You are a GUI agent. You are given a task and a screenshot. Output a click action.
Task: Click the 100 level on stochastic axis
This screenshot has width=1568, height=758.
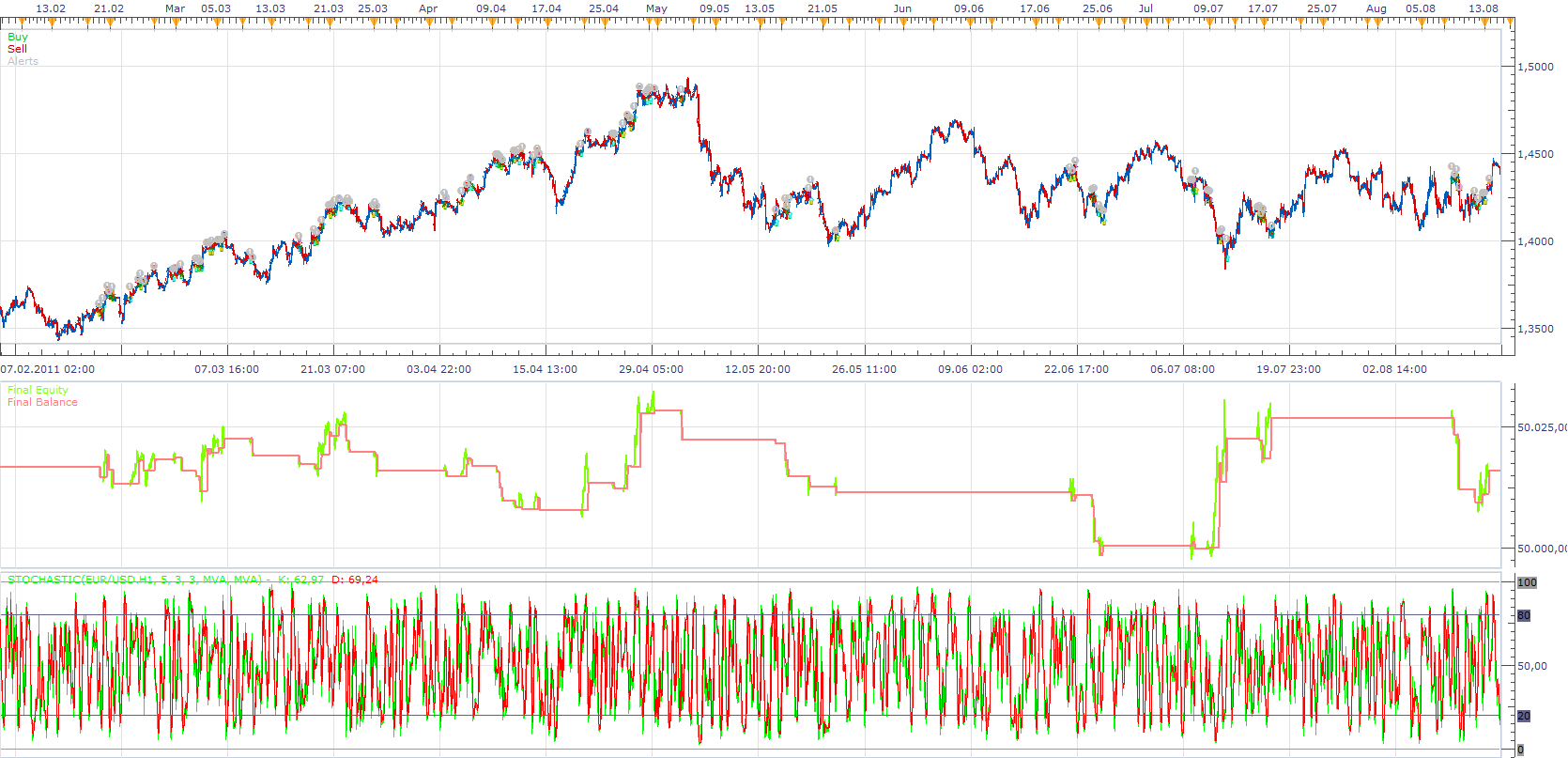1528,582
